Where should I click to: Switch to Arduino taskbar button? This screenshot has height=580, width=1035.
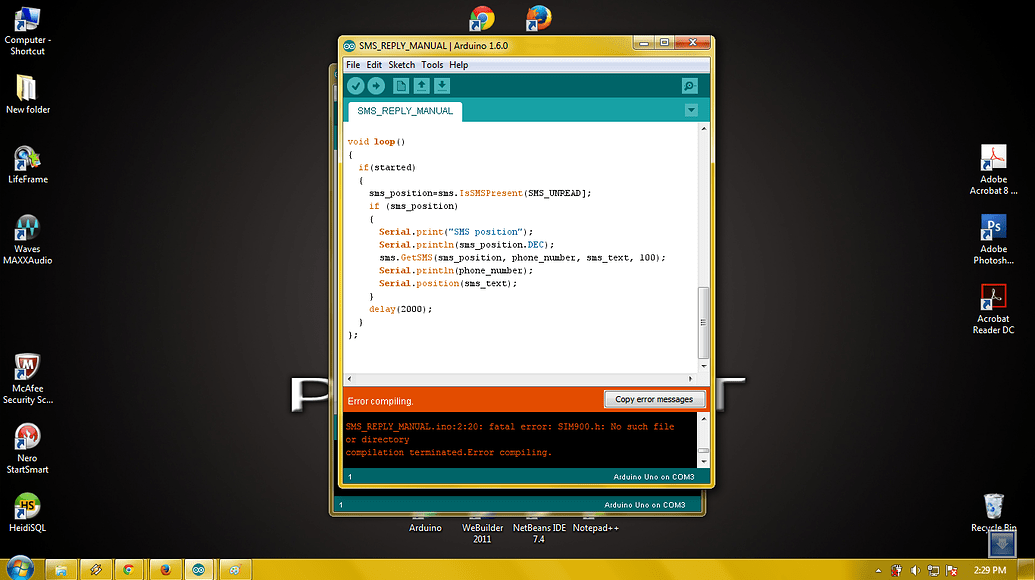coord(199,569)
